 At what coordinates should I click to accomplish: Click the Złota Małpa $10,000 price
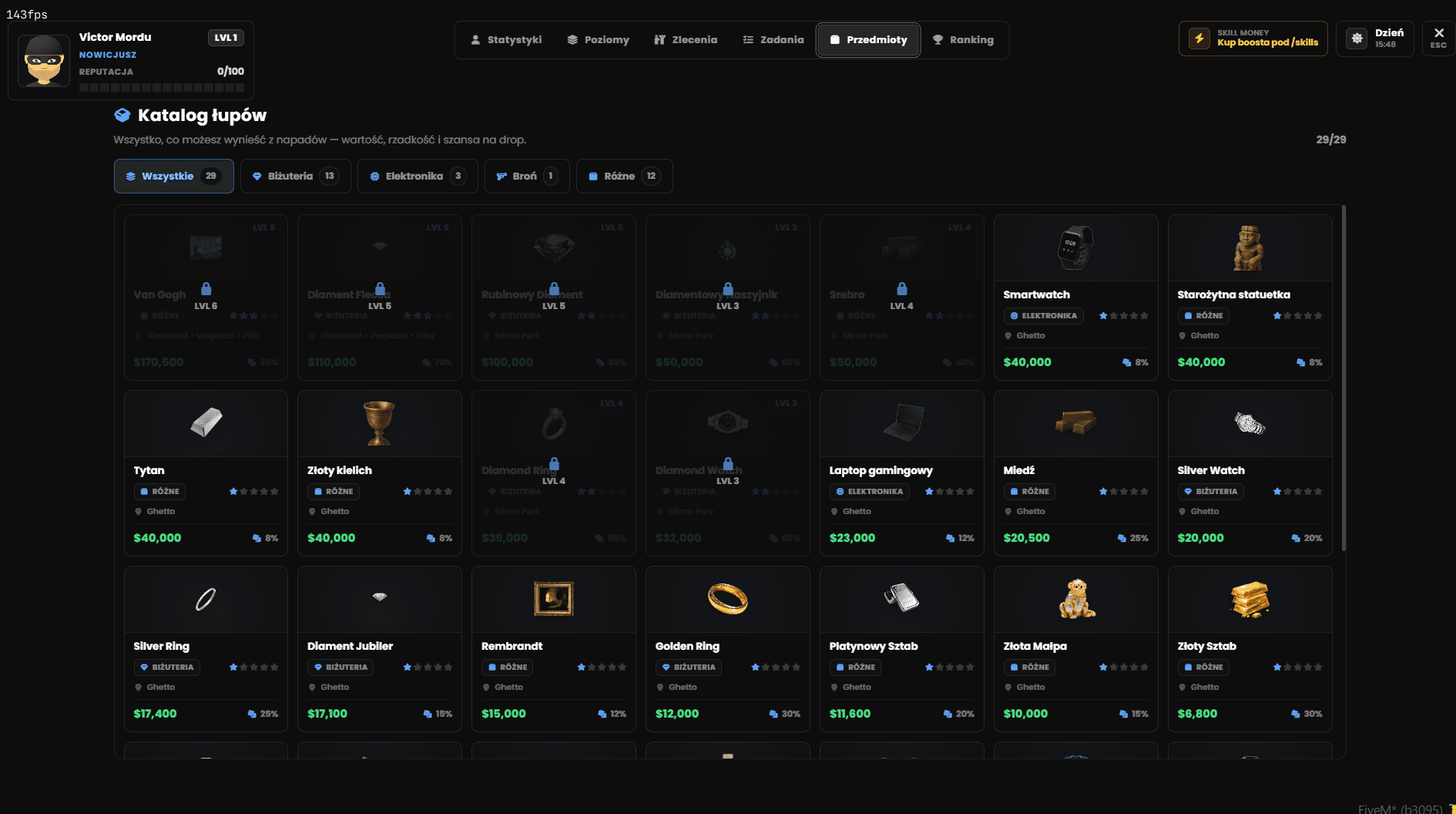pyautogui.click(x=1025, y=714)
